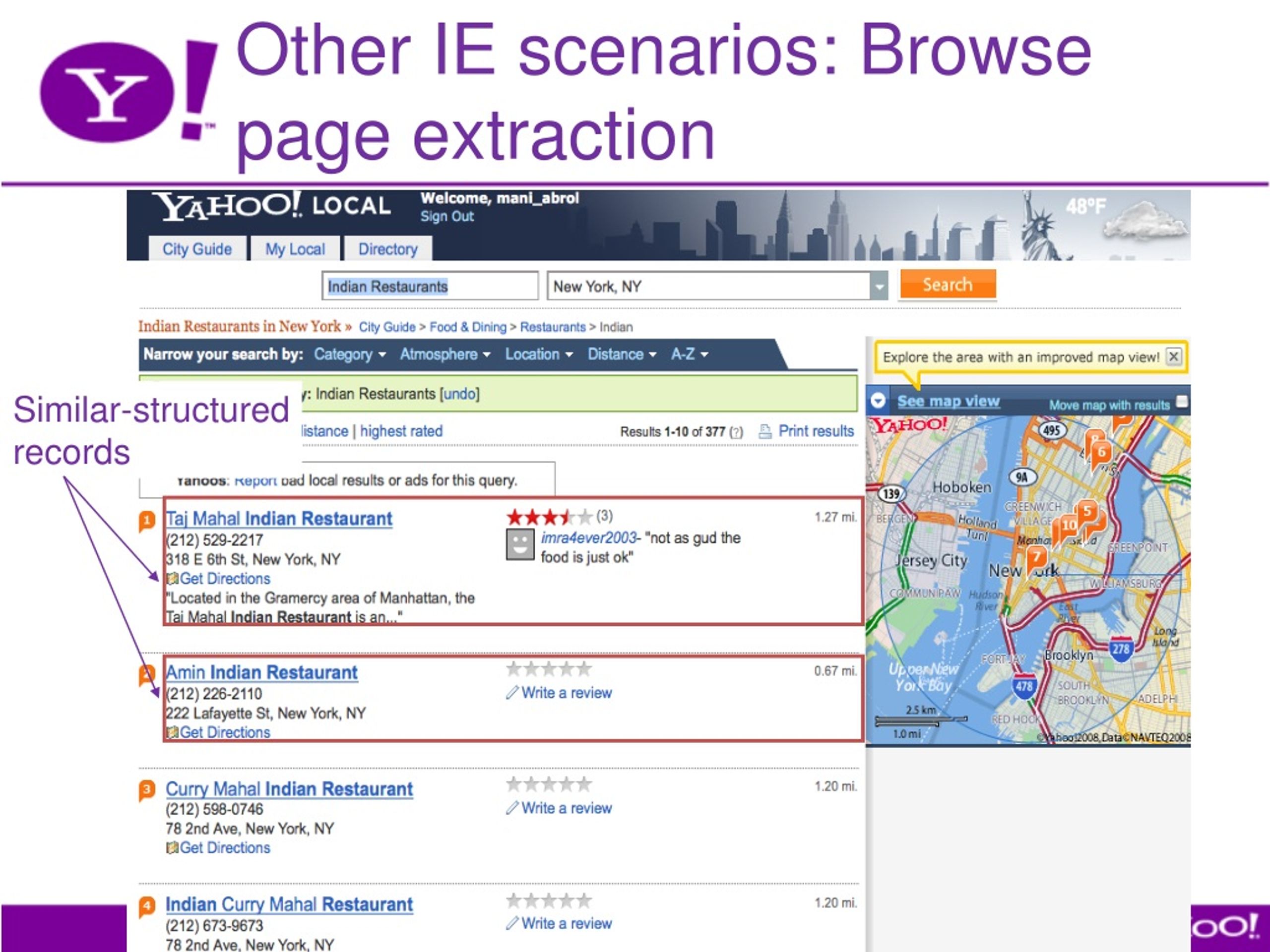Open the Atmosphere filter dropdown

445,354
